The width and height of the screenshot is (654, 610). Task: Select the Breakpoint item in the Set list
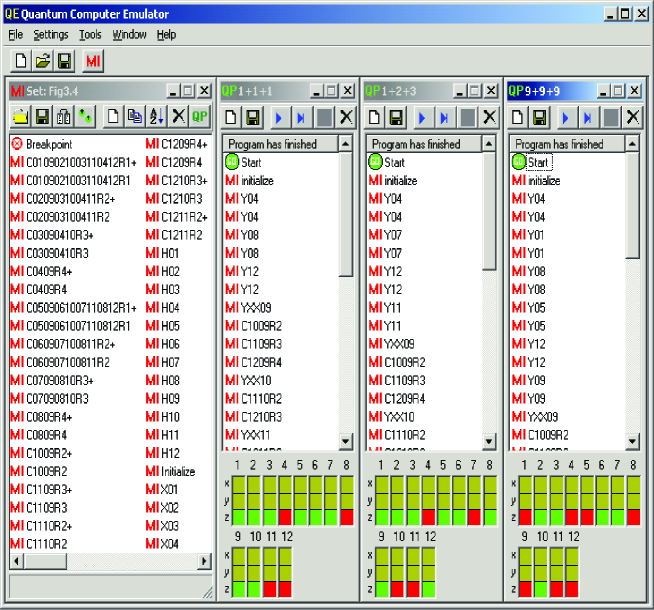pos(49,144)
